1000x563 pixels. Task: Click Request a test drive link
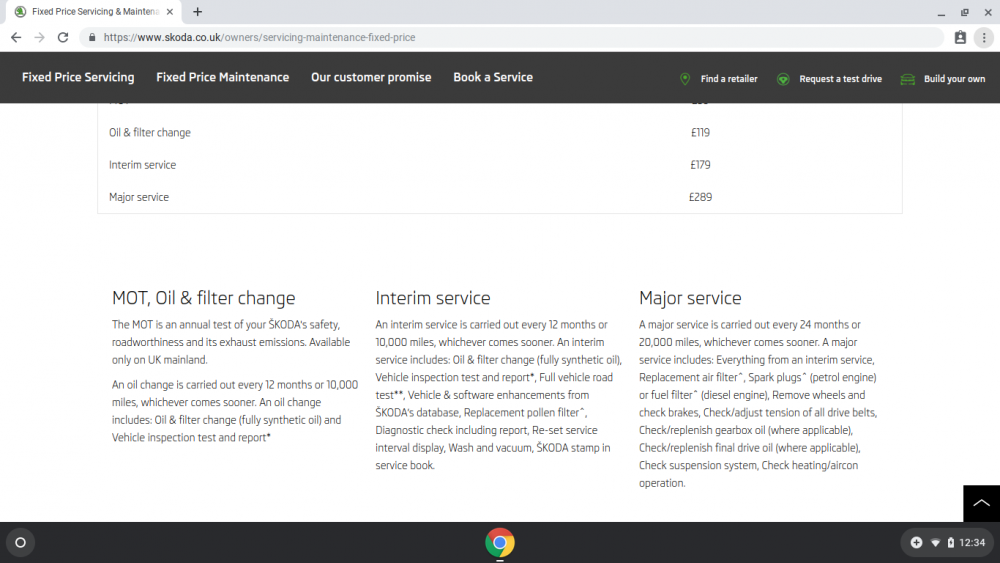(x=841, y=79)
